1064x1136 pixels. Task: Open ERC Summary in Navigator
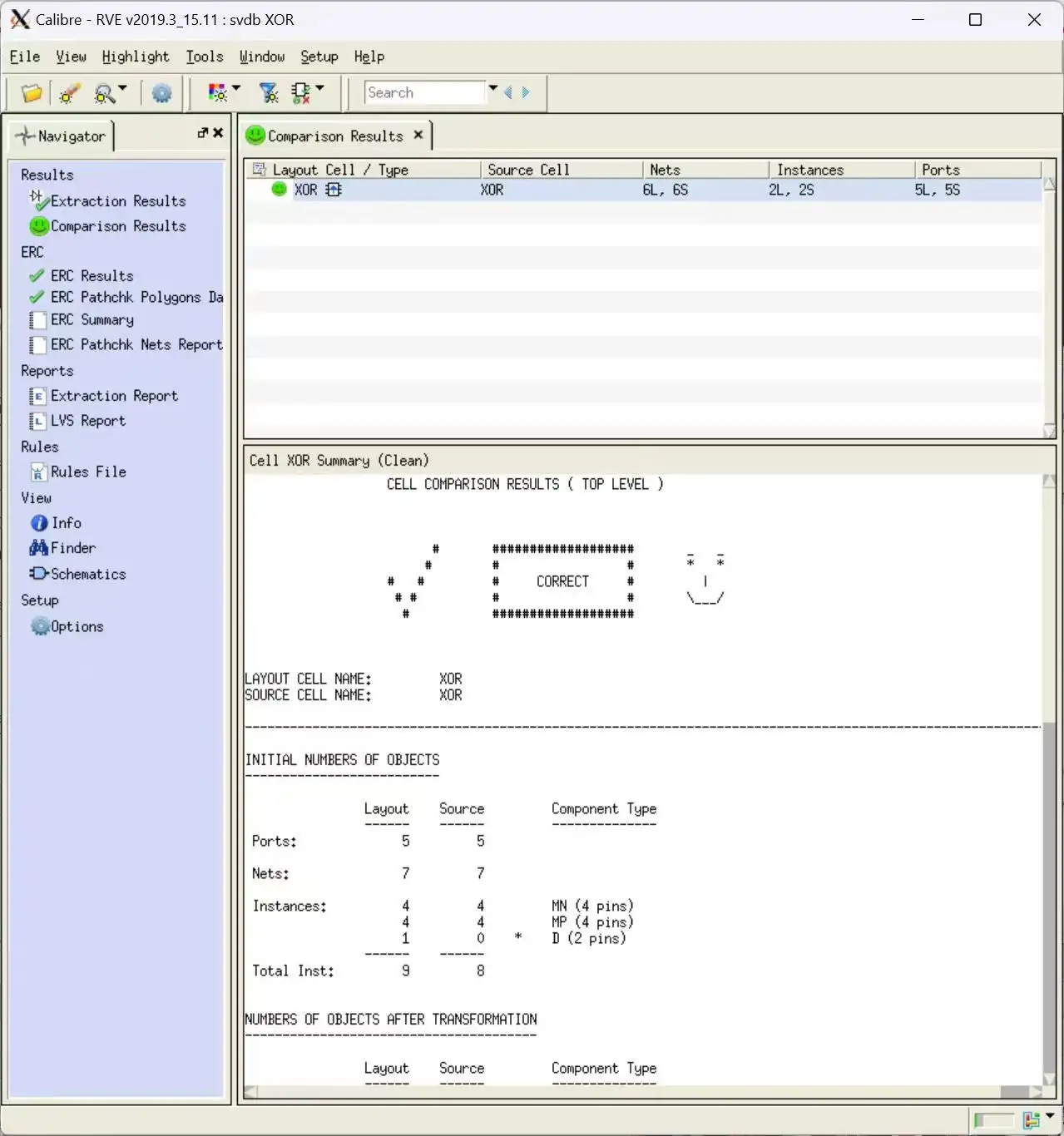coord(92,320)
